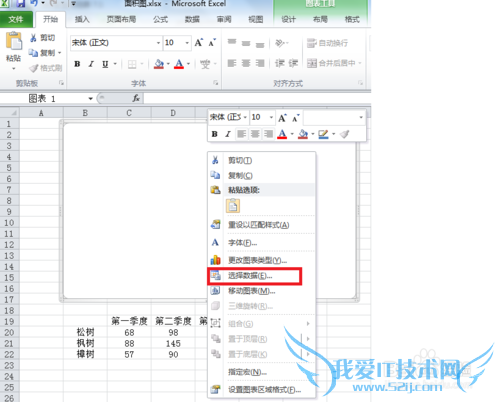This screenshot has width=500, height=402.
Task: Click the mini toolbar red font color button
Action: tap(282, 134)
